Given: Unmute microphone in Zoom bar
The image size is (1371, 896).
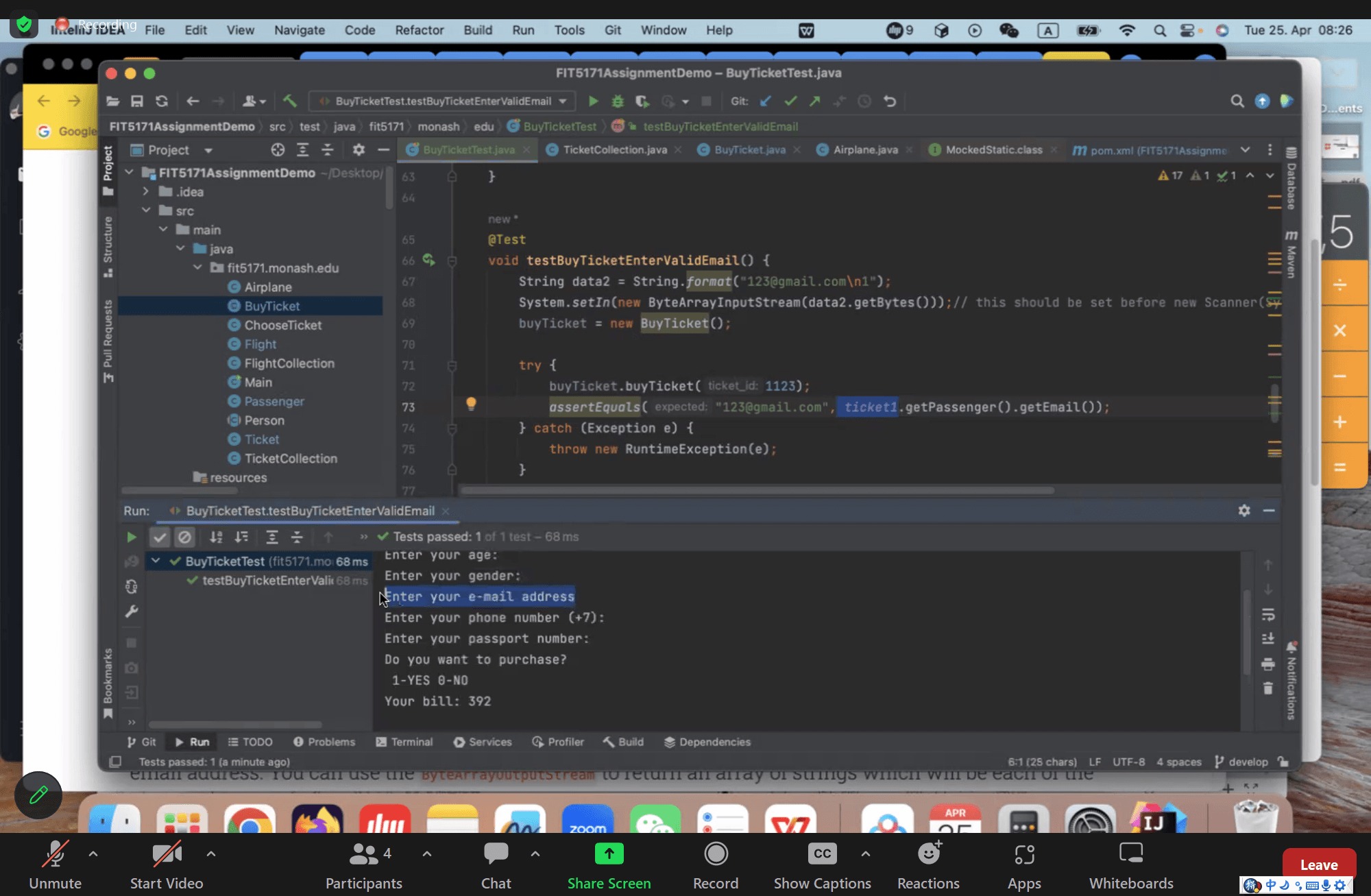Looking at the screenshot, I should point(55,865).
